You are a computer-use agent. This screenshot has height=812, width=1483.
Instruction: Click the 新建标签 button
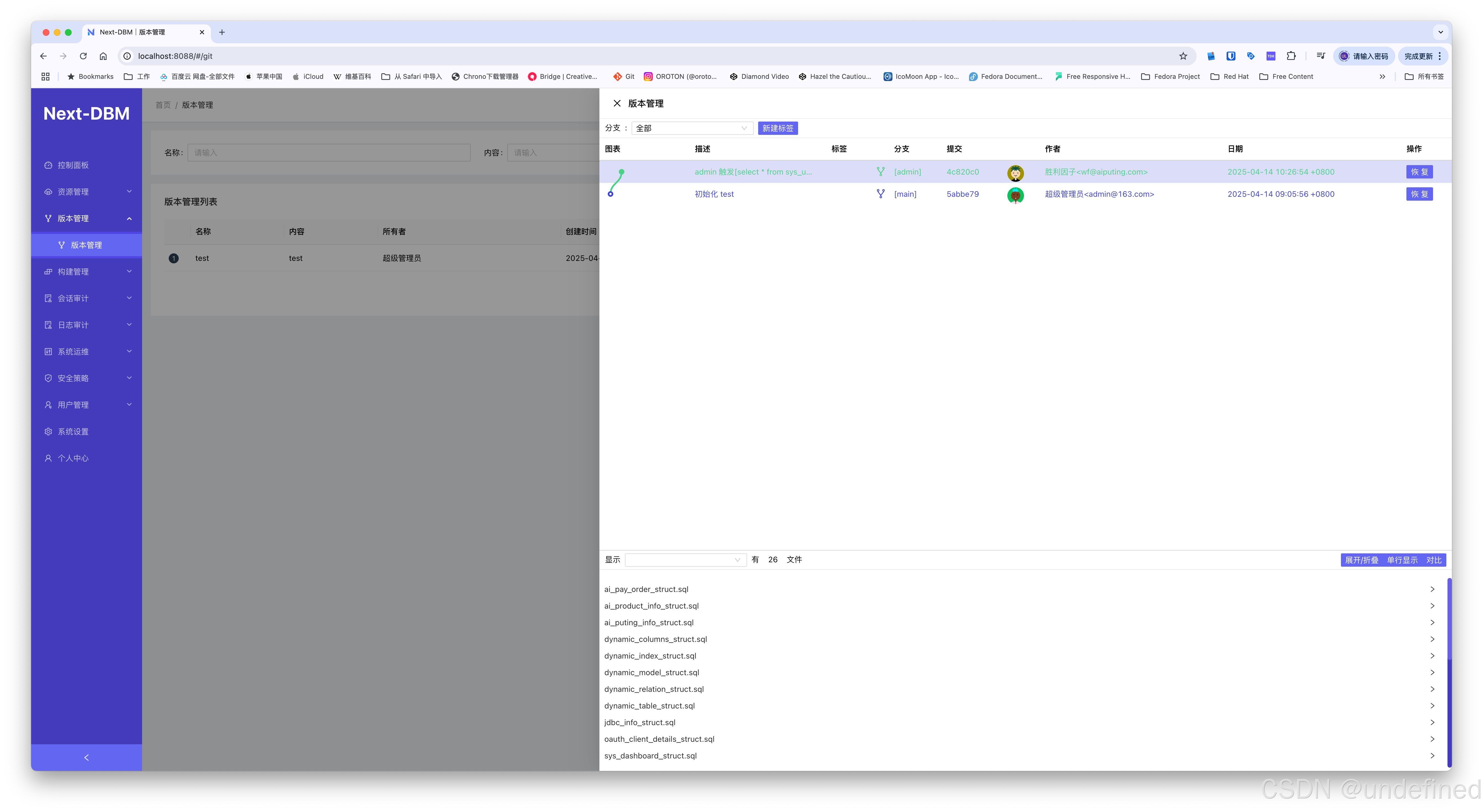777,128
